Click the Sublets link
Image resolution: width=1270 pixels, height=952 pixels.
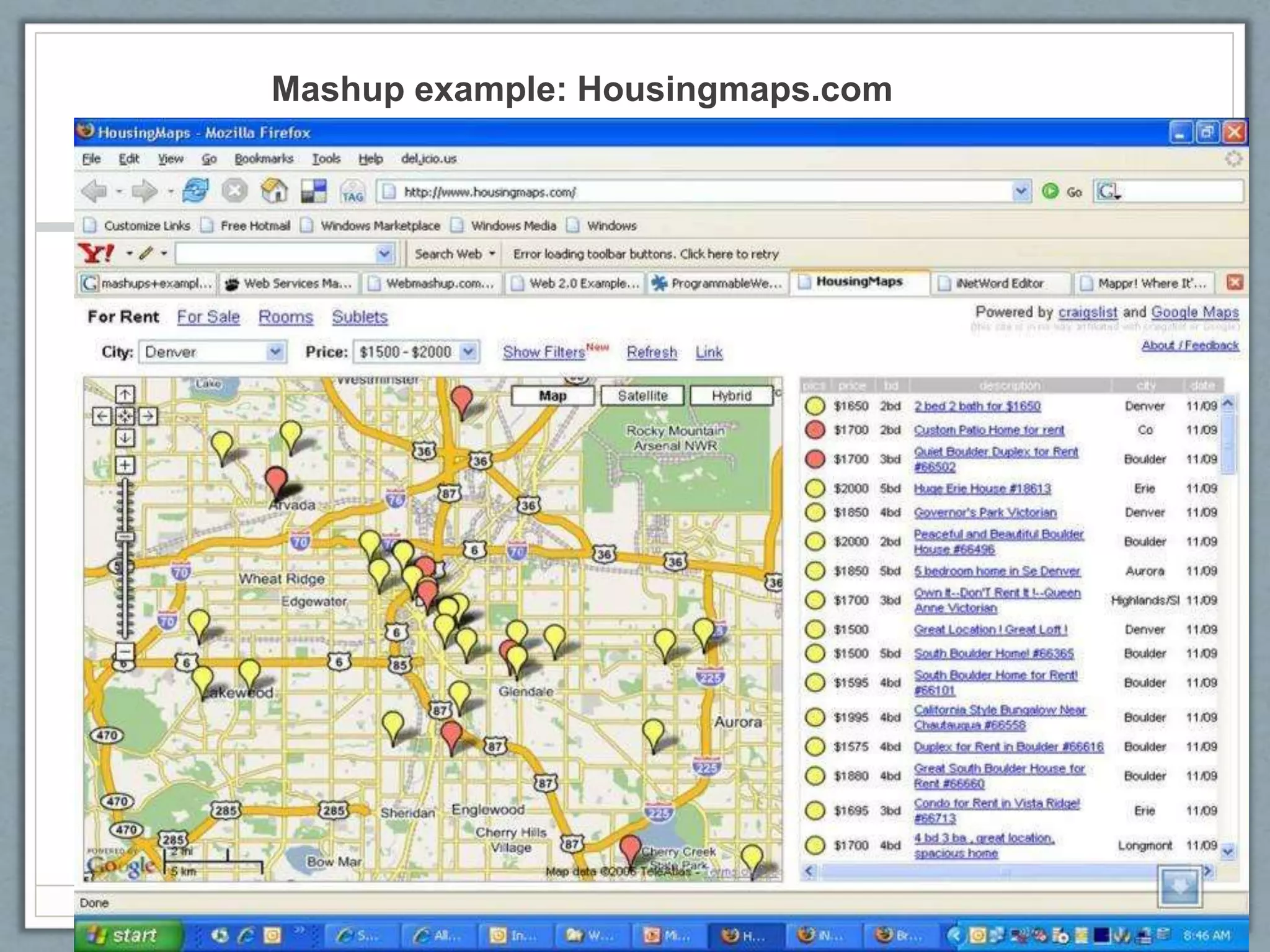[x=360, y=317]
